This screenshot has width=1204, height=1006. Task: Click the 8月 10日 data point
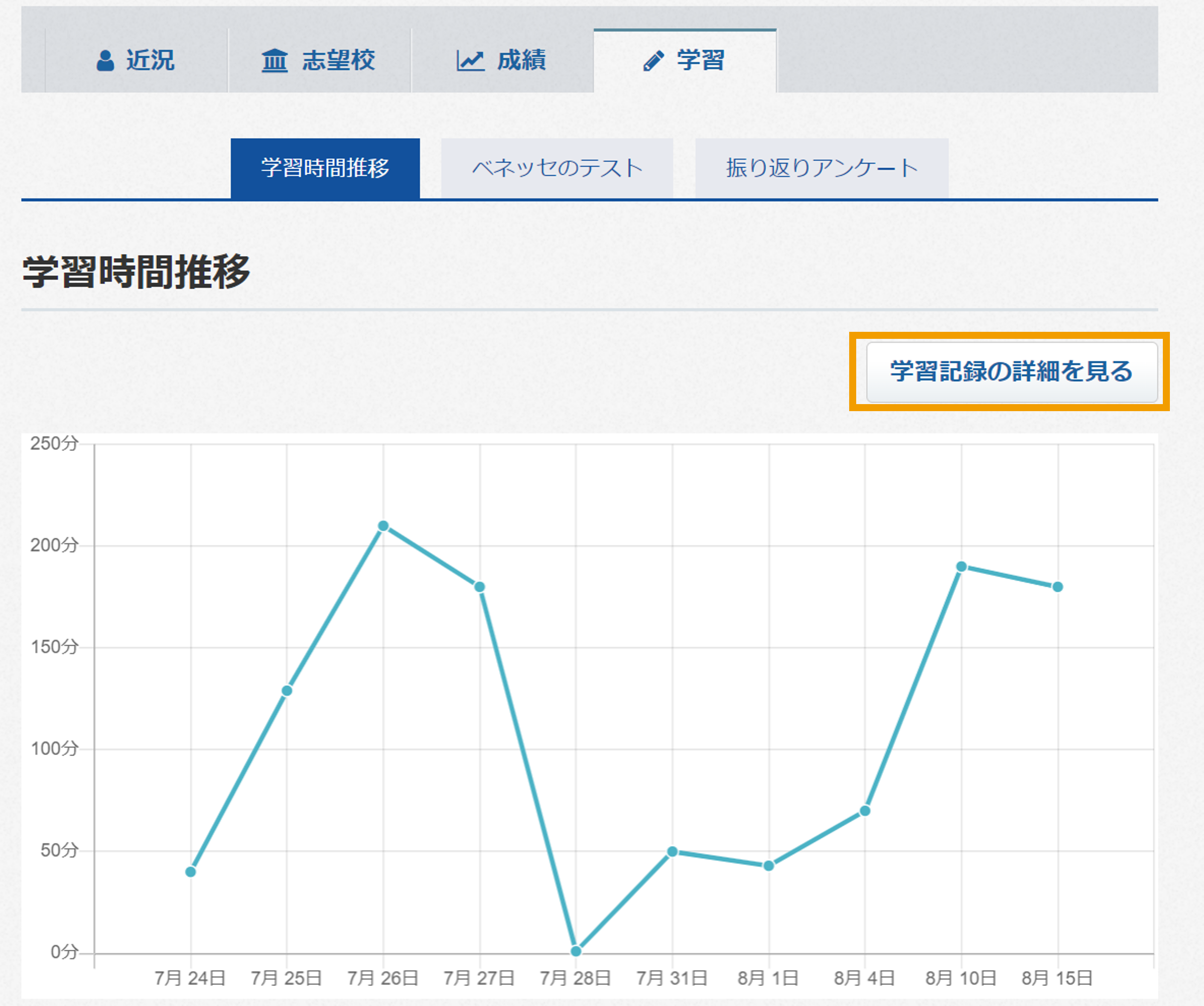click(962, 567)
